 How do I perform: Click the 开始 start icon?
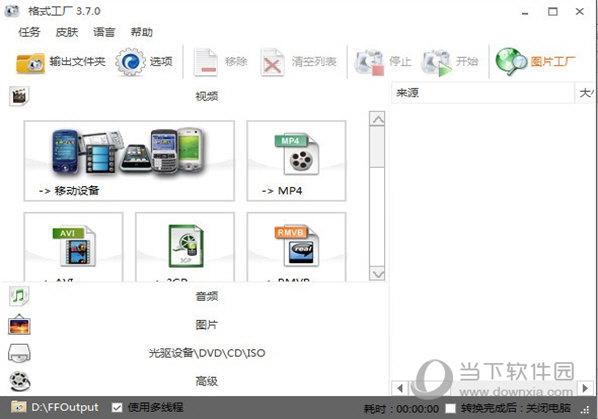coord(436,62)
